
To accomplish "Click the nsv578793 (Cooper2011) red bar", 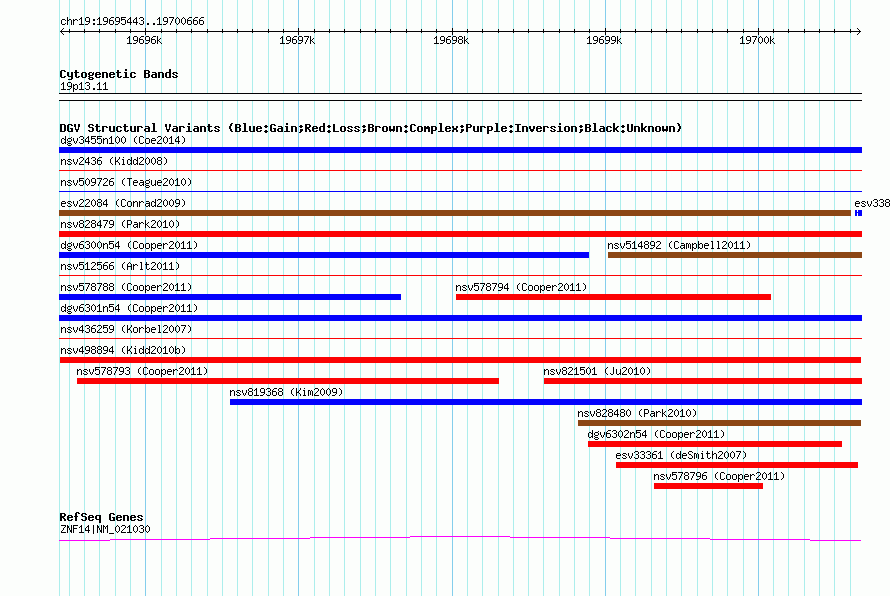I will 288,381.
